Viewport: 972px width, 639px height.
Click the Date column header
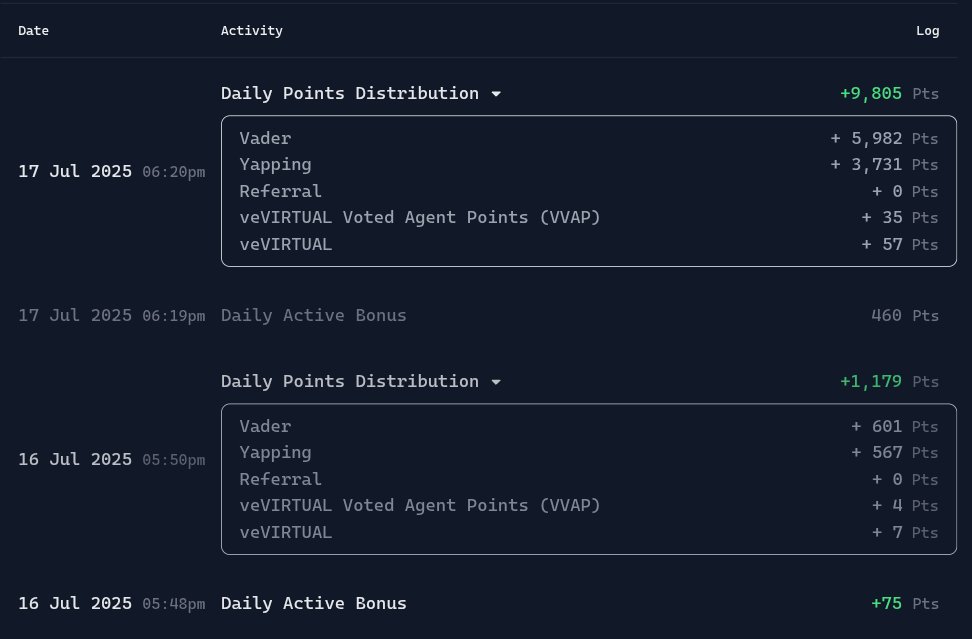(x=33, y=30)
